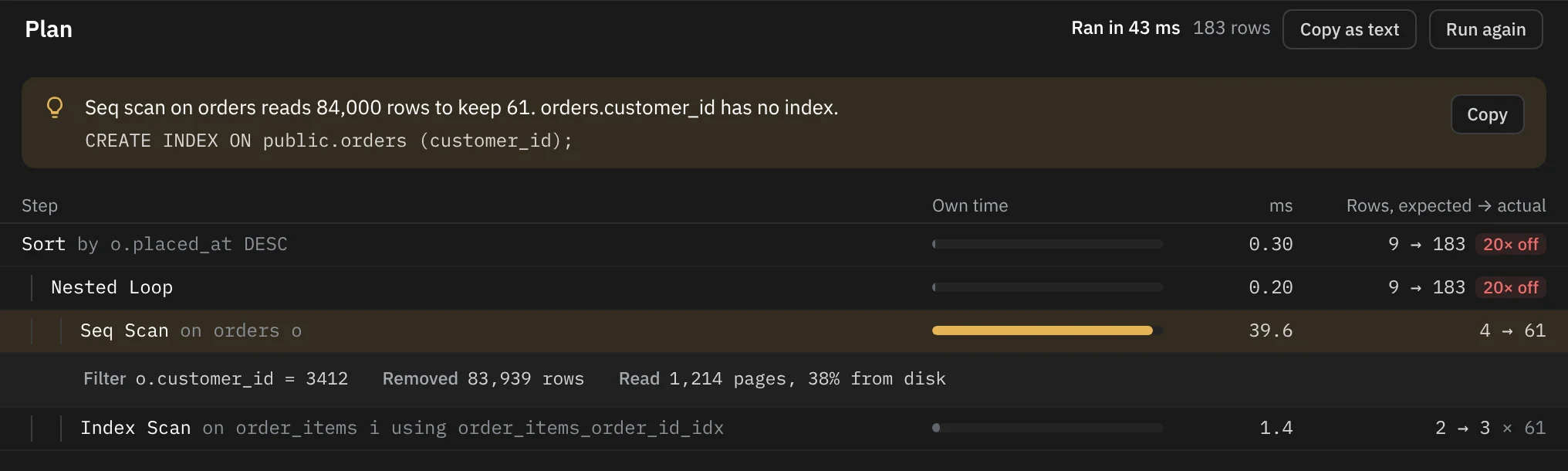
Task: Click the '2 → 3 × 61' rows value
Action: 1490,429
